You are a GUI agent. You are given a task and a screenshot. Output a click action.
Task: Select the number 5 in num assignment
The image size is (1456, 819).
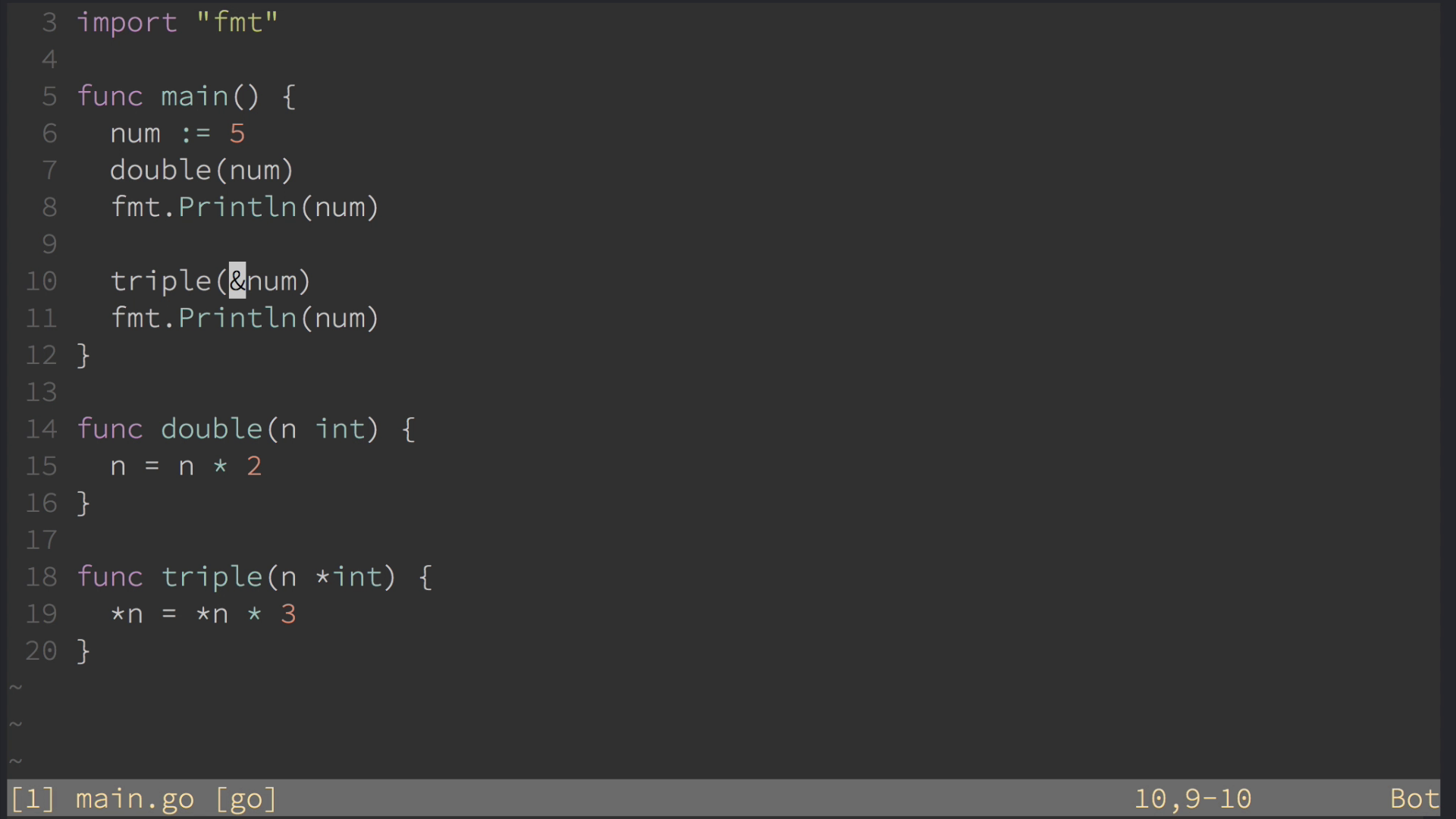237,133
